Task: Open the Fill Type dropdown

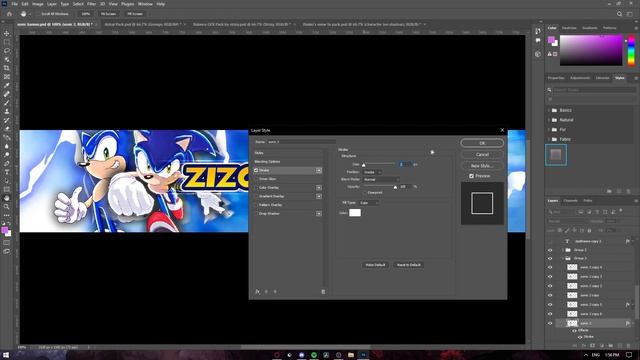Action: tap(369, 203)
